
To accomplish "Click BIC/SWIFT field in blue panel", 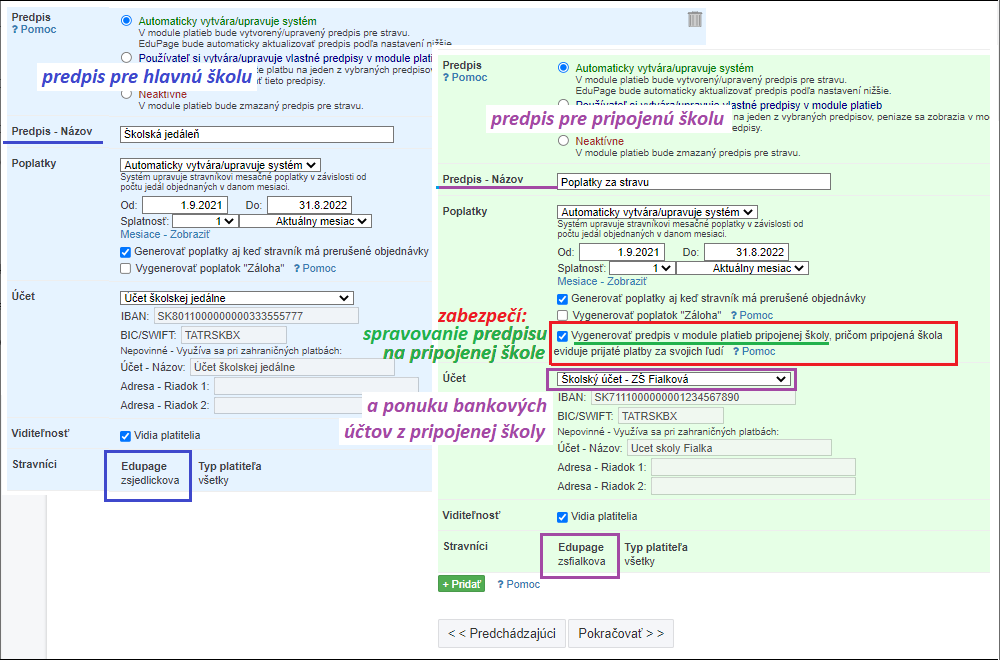I will [234, 335].
